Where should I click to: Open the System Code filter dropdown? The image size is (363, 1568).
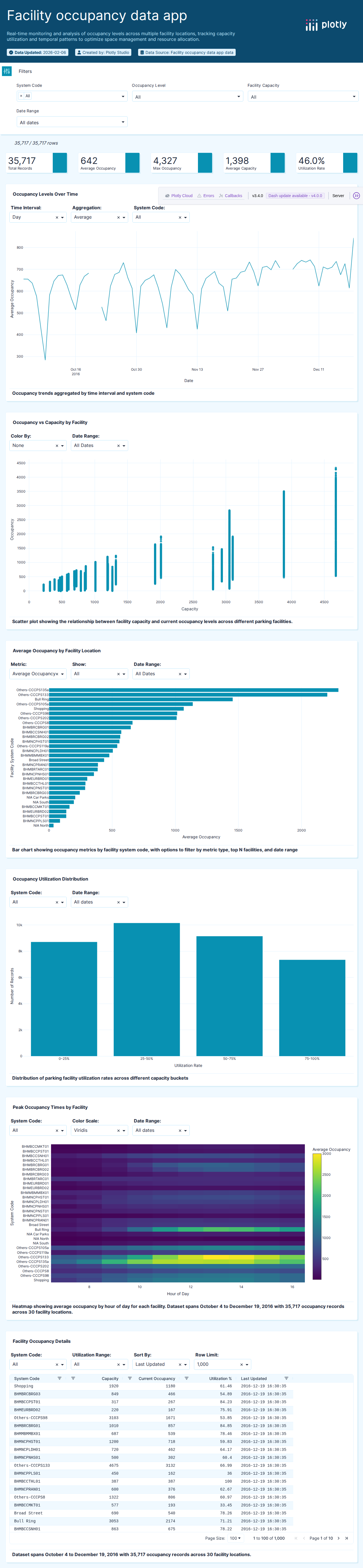[72, 96]
